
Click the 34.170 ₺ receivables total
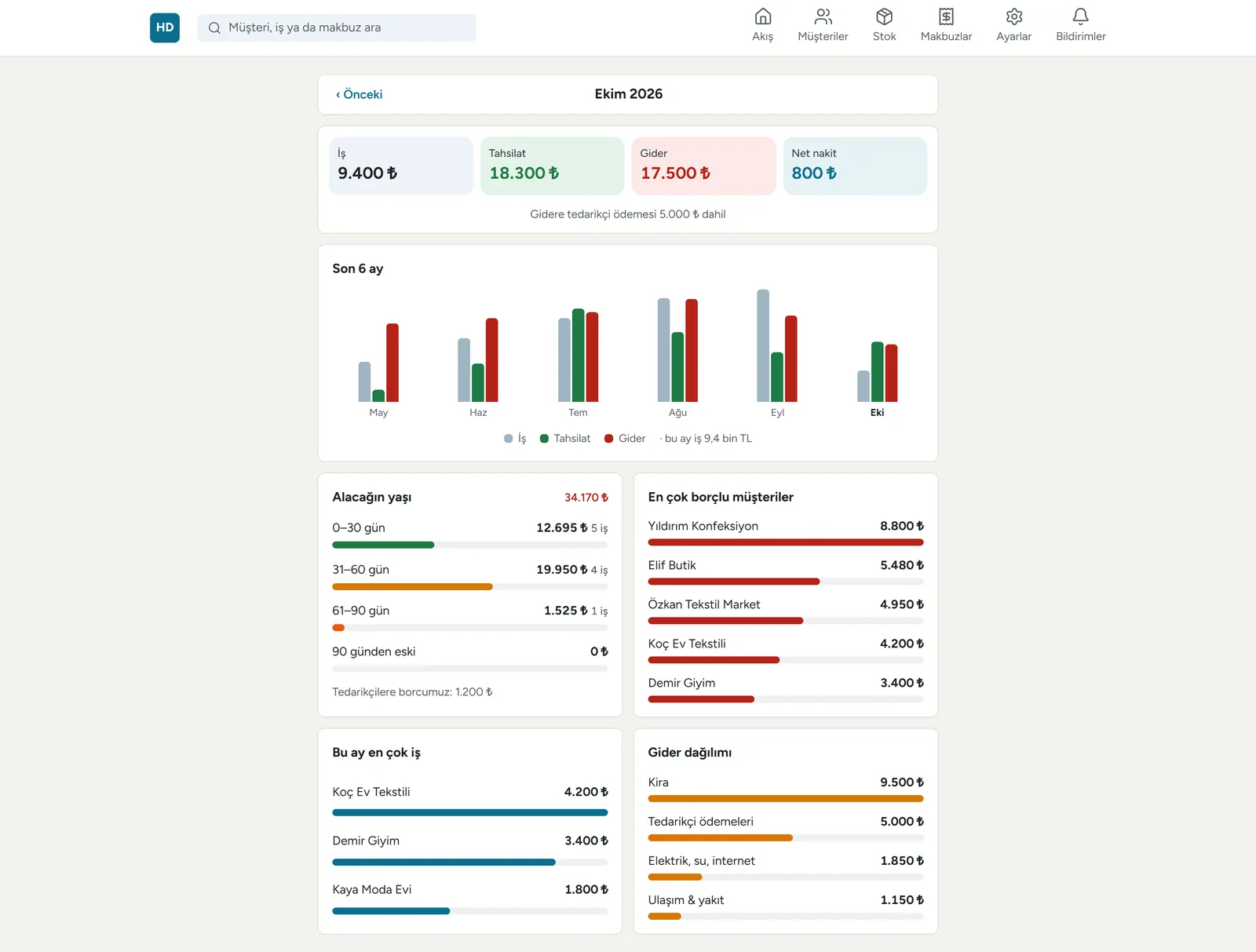(x=586, y=498)
